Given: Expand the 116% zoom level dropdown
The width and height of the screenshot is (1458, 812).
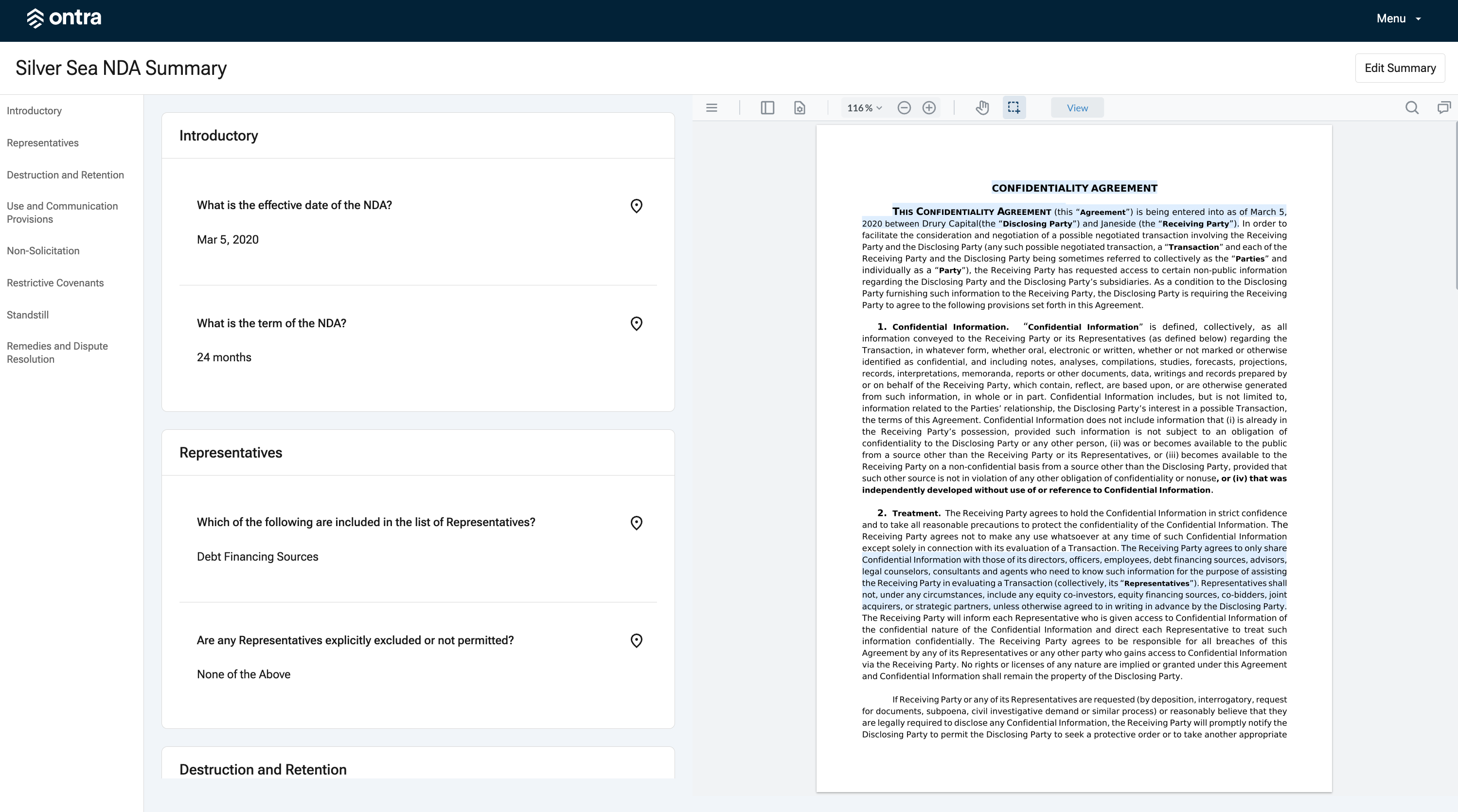Looking at the screenshot, I should (864, 107).
